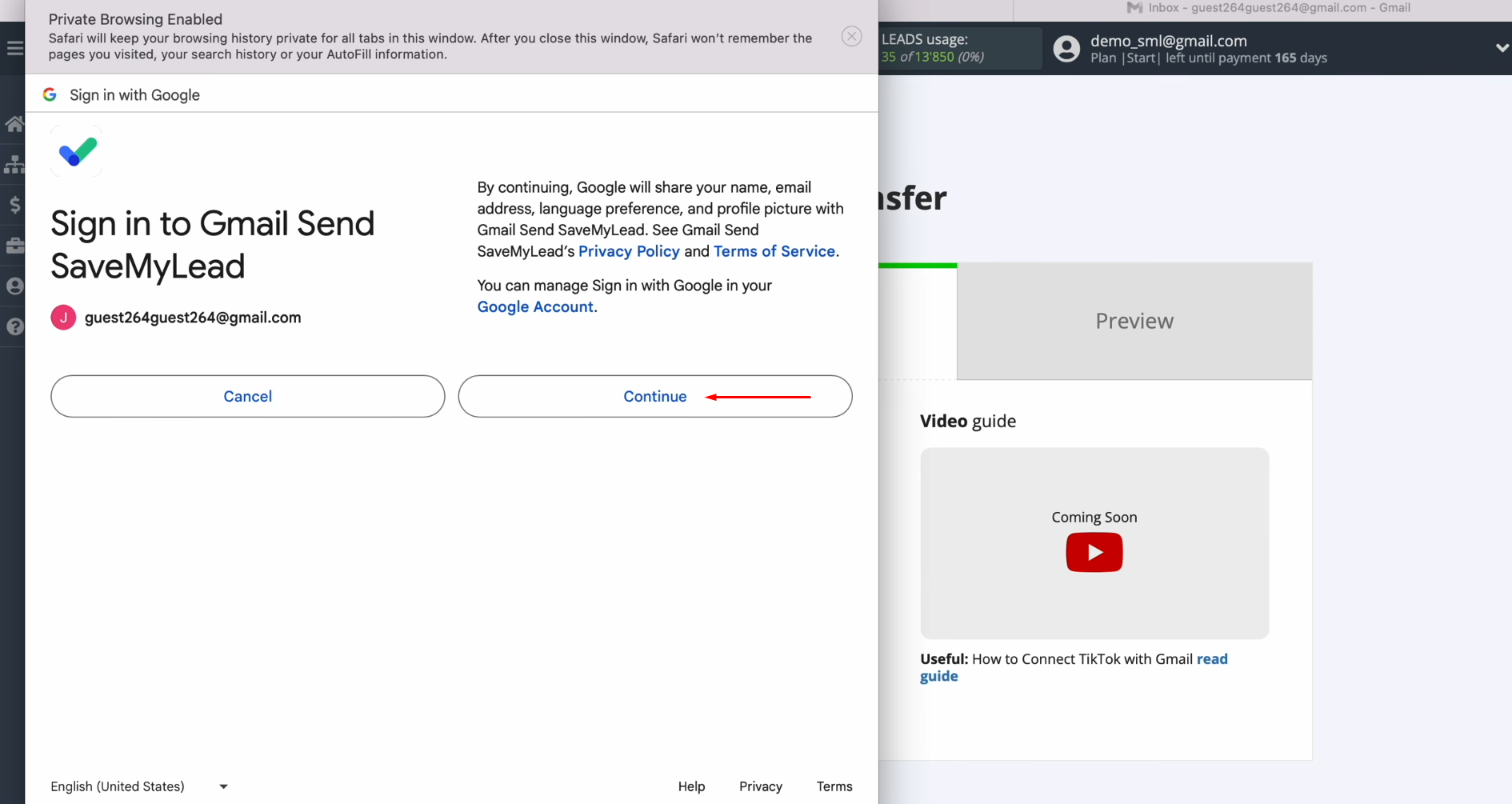Click the Video guide thumbnail
The width and height of the screenshot is (1512, 804).
[x=1094, y=543]
